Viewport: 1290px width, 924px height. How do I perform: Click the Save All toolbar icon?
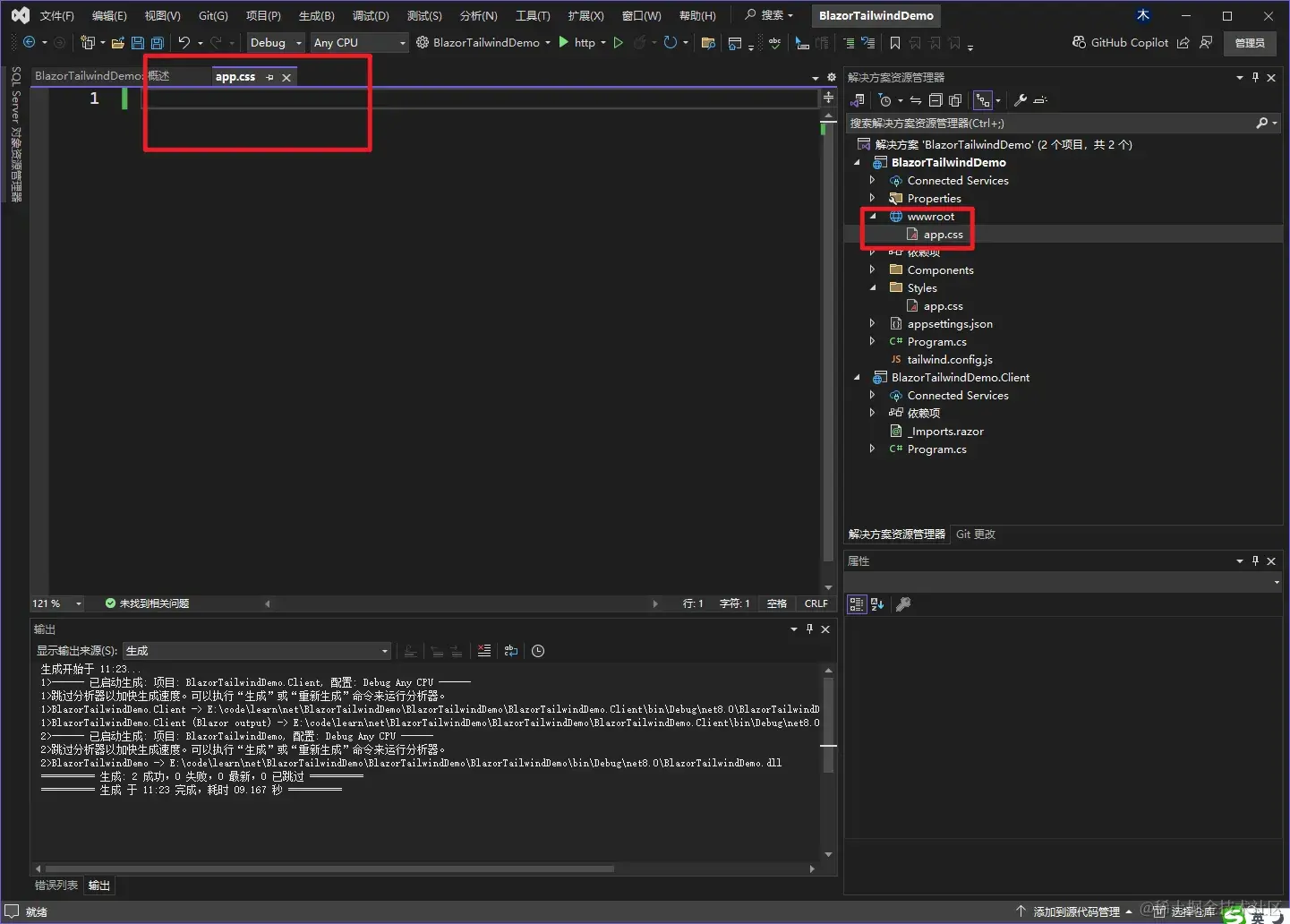(158, 42)
